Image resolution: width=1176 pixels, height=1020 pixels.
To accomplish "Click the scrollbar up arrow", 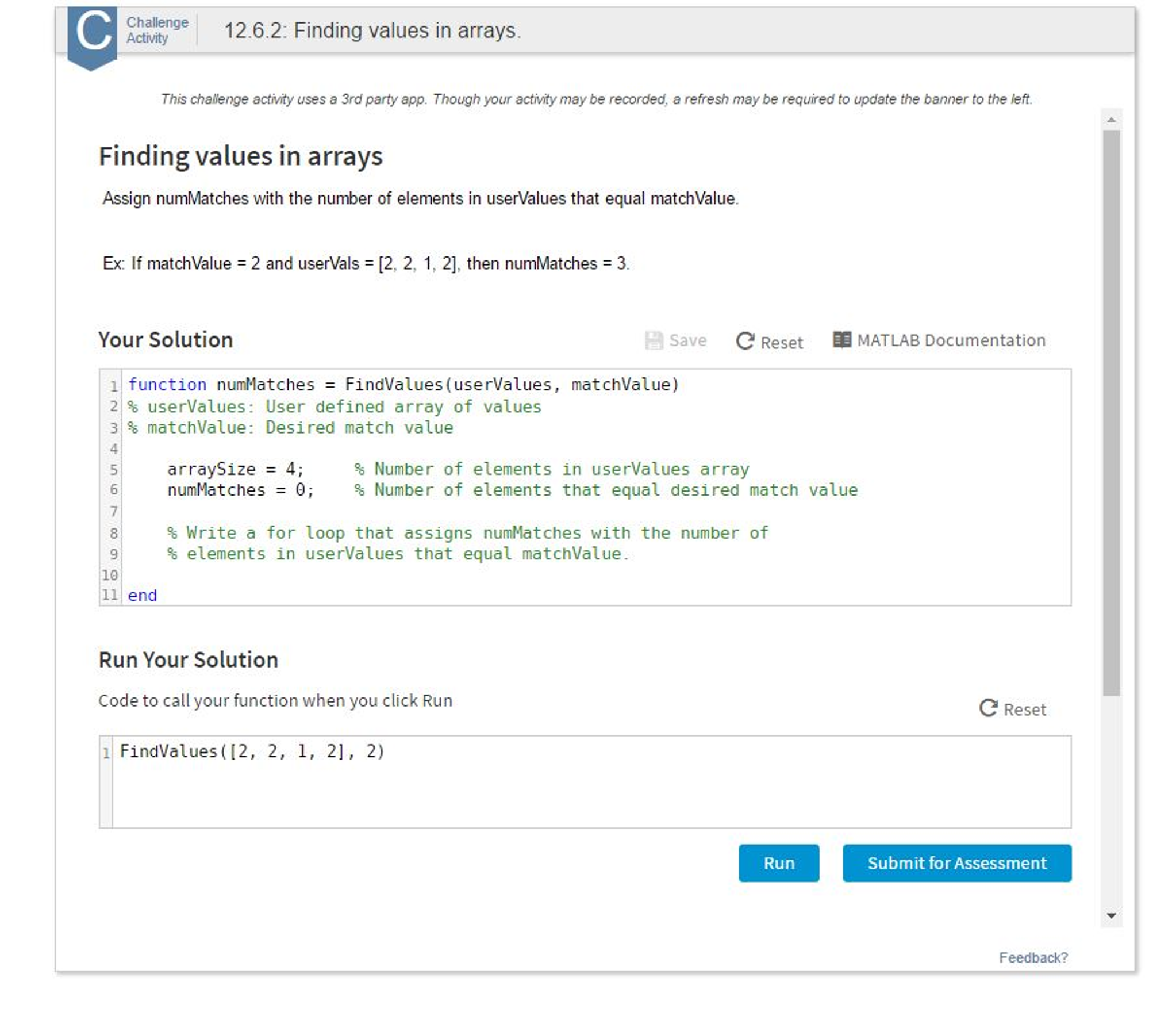I will [x=1110, y=120].
